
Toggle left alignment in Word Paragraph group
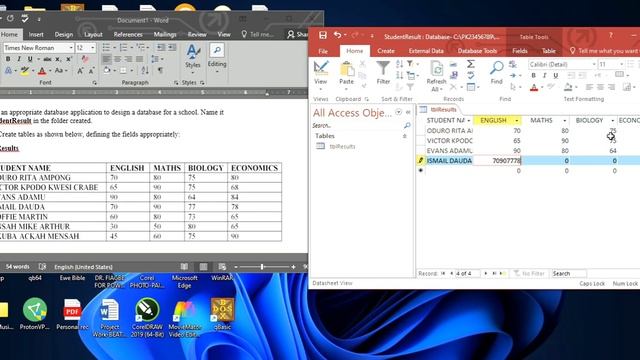click(x=107, y=60)
